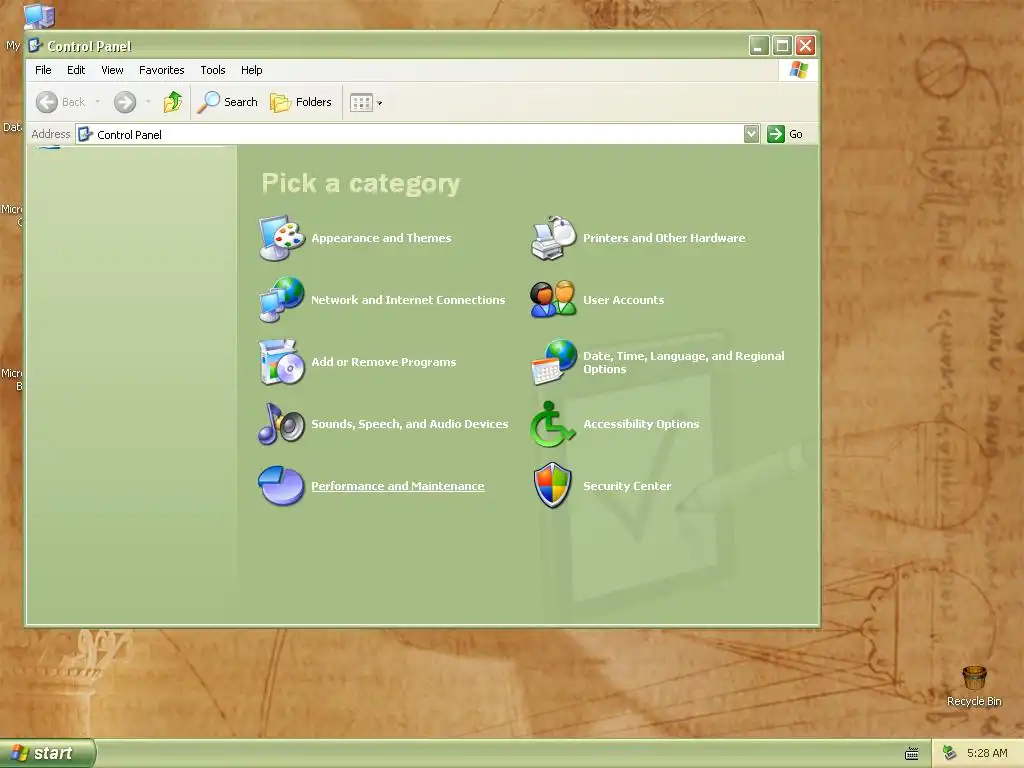Open the Security Center link

pos(627,487)
